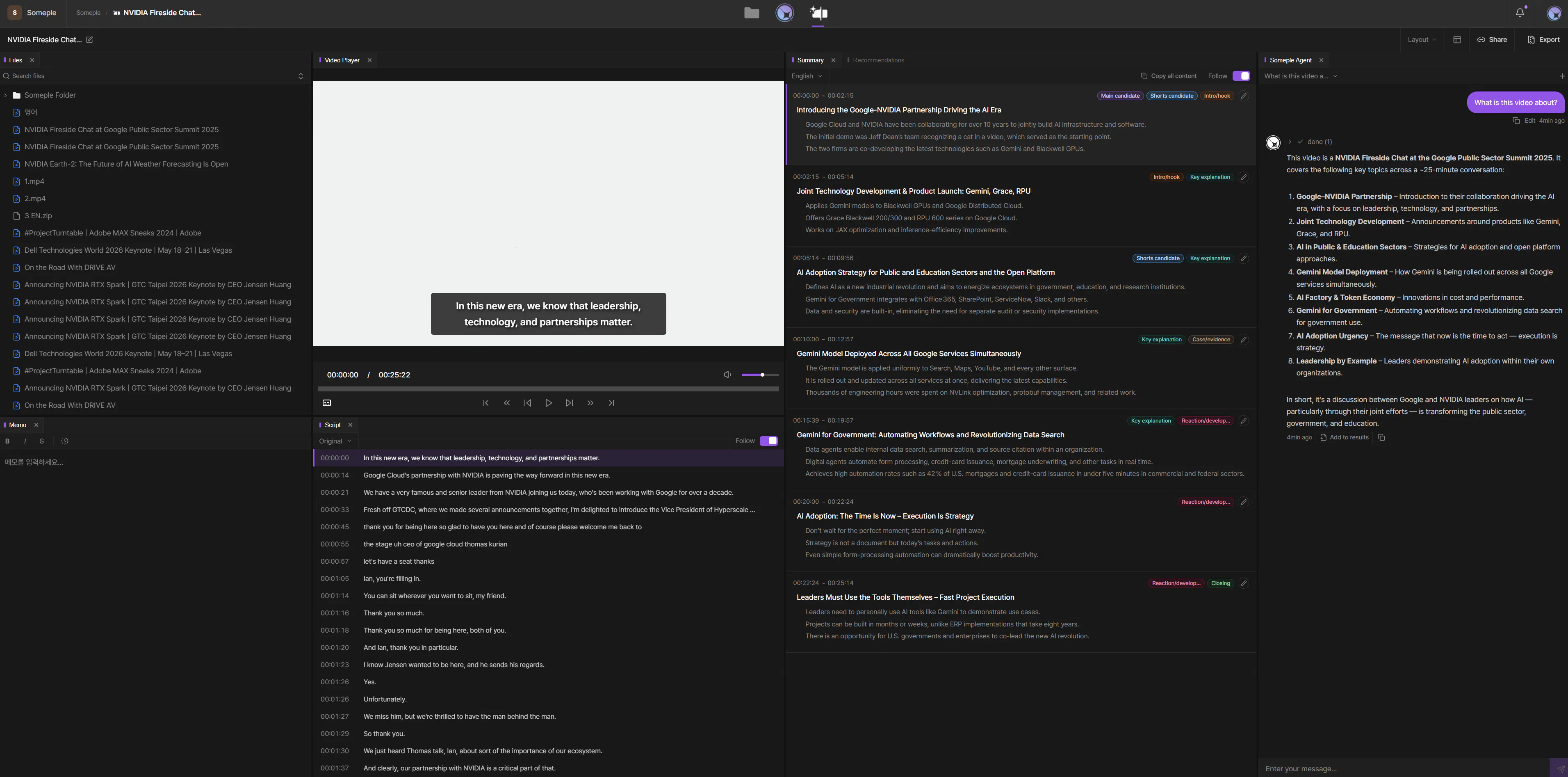The image size is (1568, 777).
Task: Toggle subtitles with the captions icon
Action: (327, 403)
